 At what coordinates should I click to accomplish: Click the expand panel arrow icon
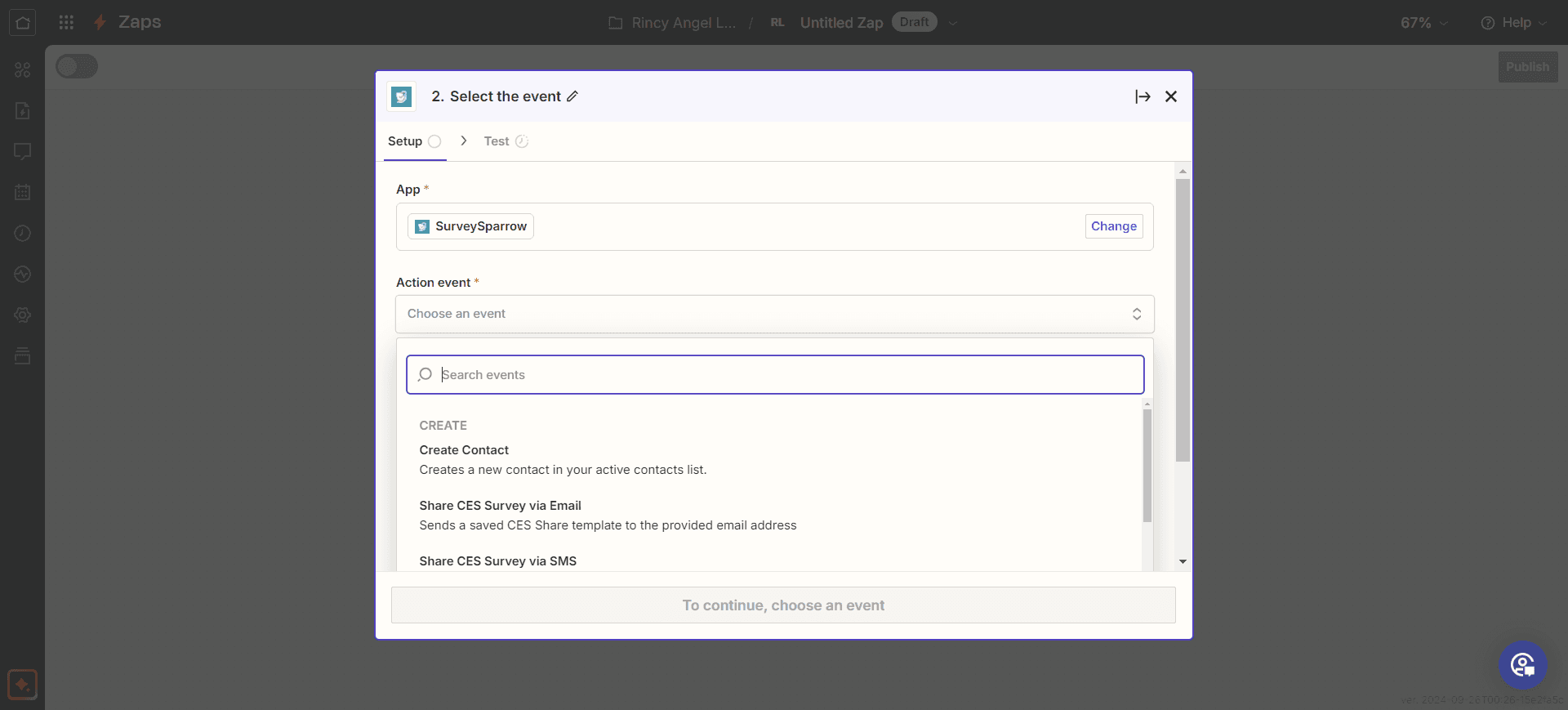pos(1143,96)
